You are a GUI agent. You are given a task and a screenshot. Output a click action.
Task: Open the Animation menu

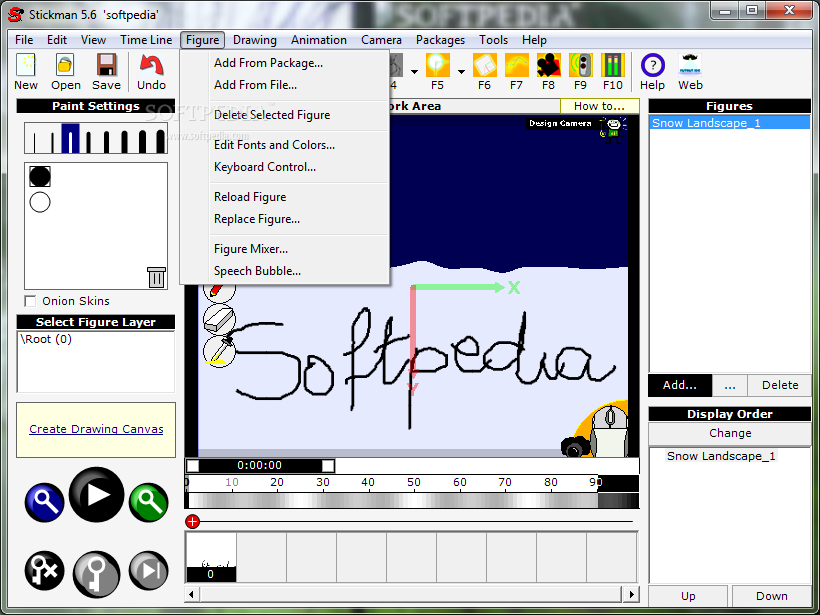pos(318,40)
